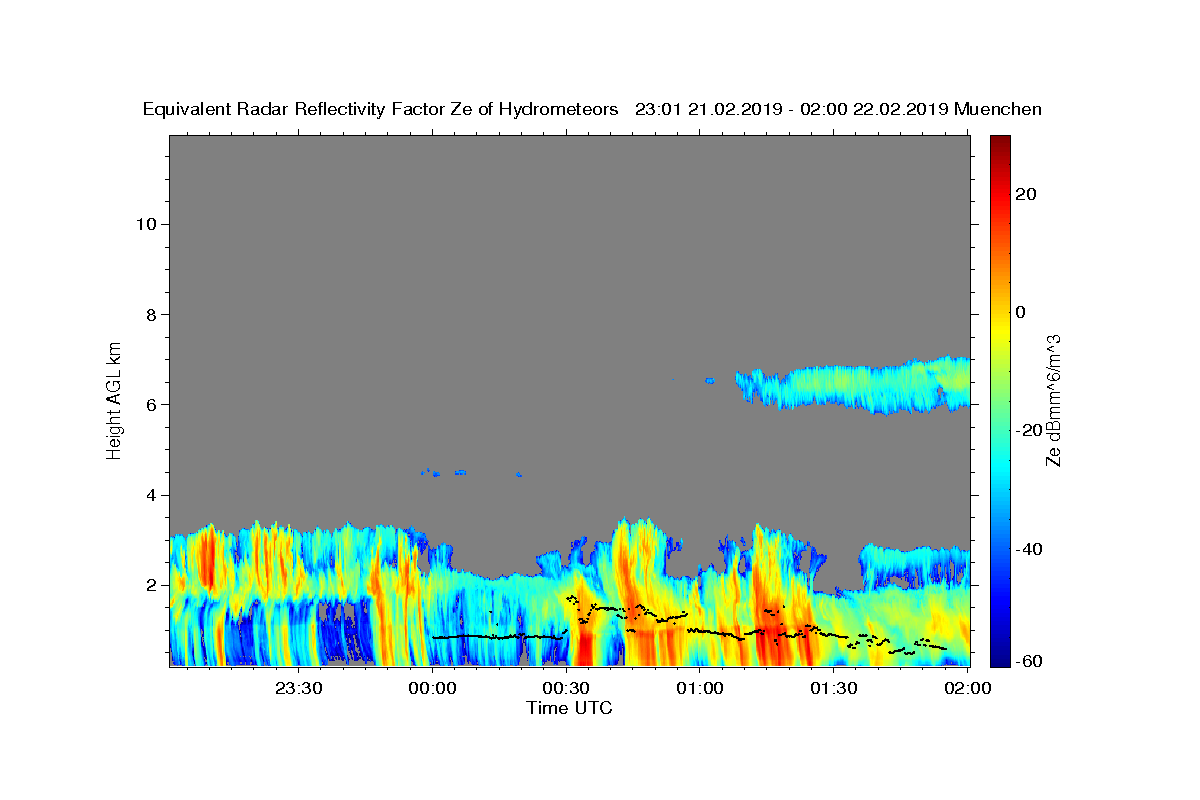Viewport: 1200px width, 800px height.
Task: Click the date range '23:01 21.02.2019 - 02:00 22.02.2019'
Action: click(x=791, y=109)
